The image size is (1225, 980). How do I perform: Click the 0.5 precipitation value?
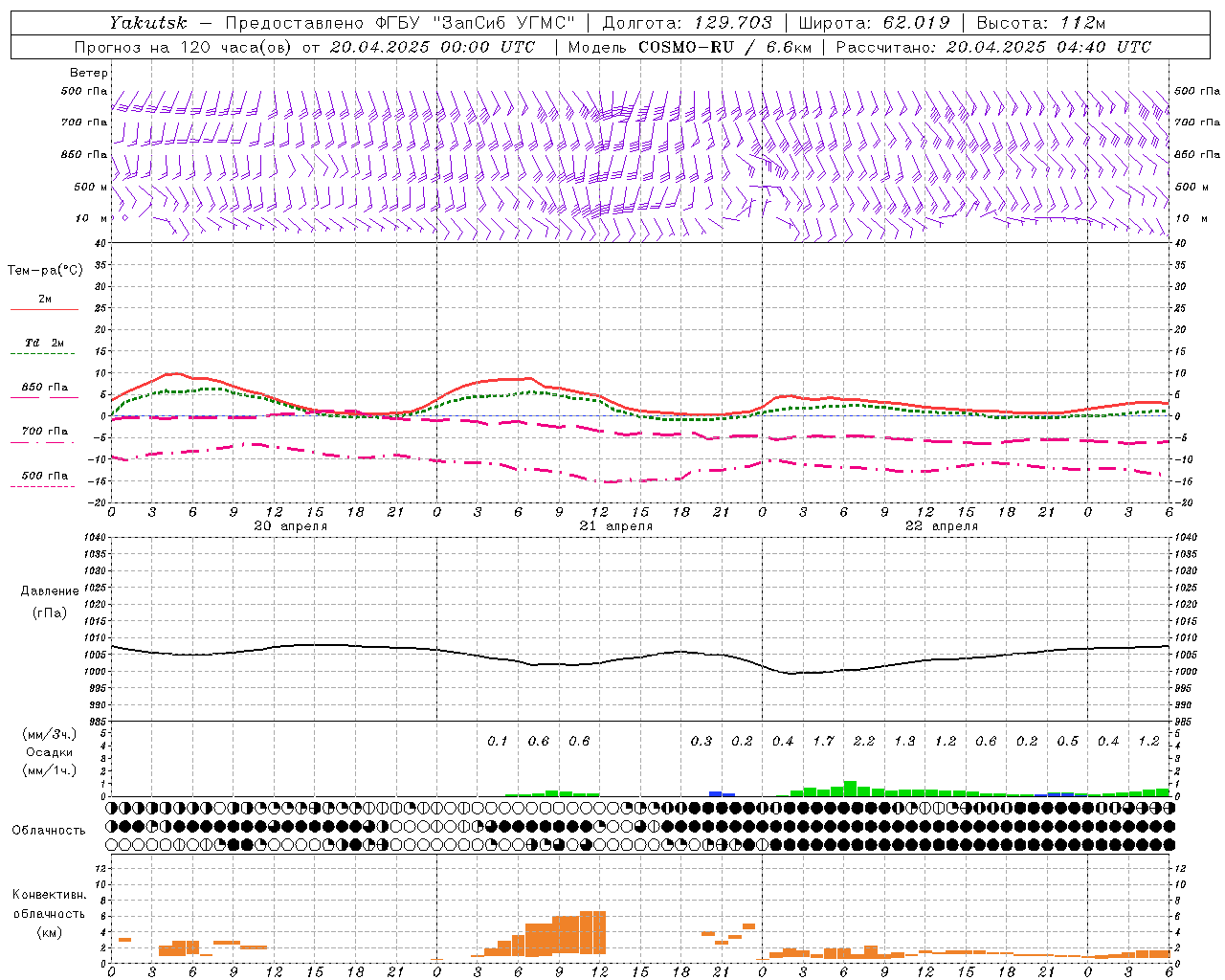click(1067, 741)
